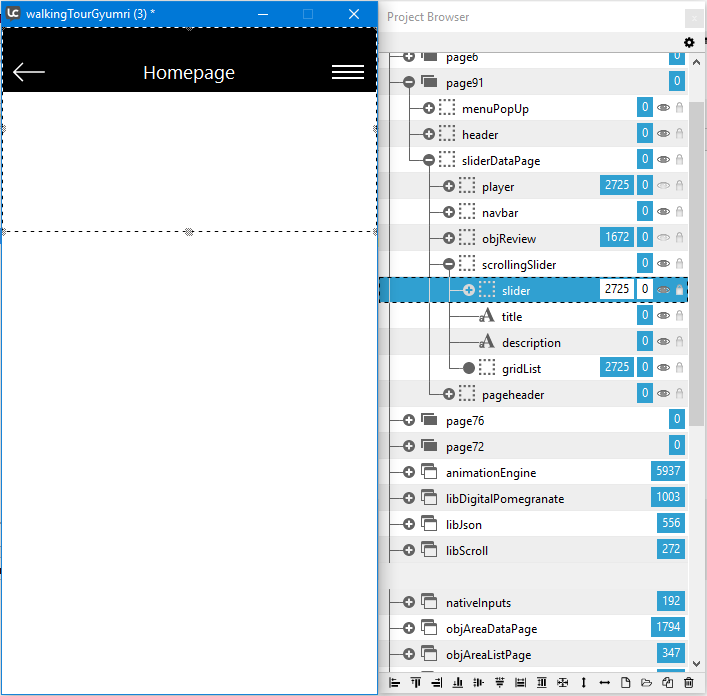Click the align left edges icon

[x=394, y=683]
